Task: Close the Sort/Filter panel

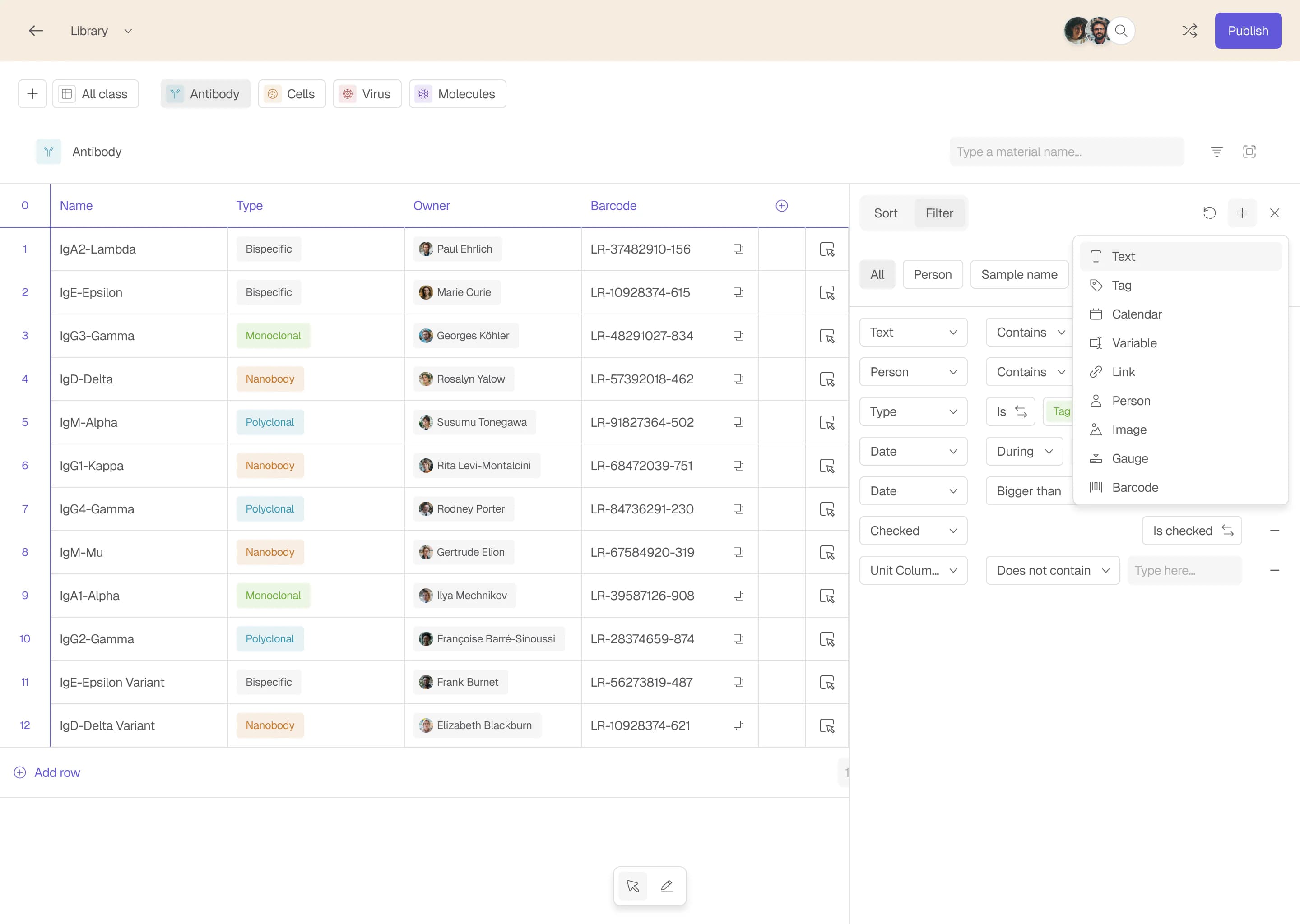Action: [x=1274, y=213]
